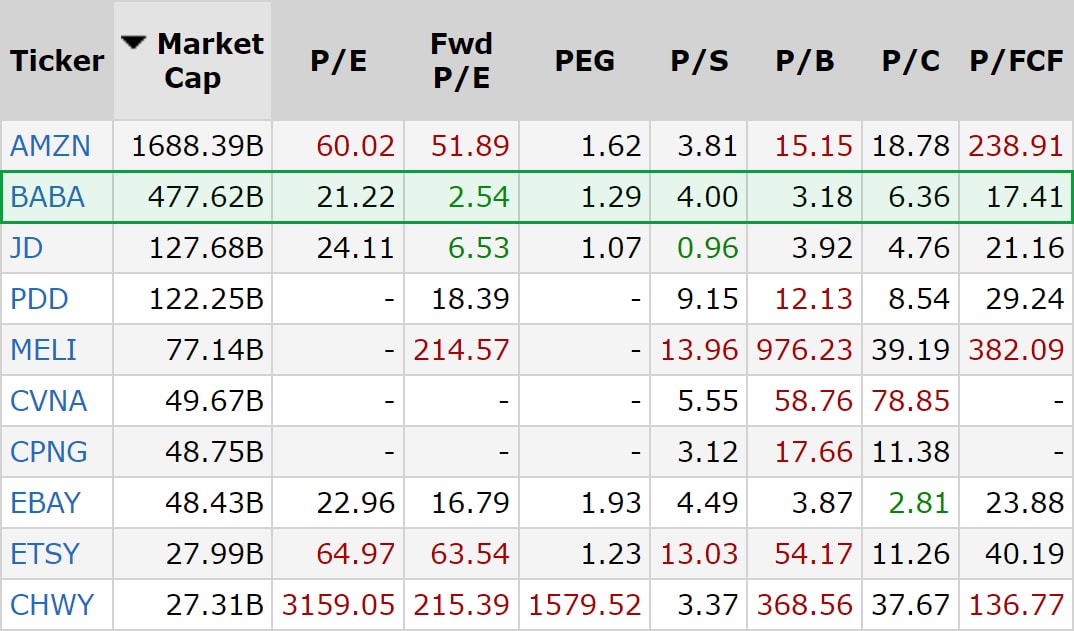
Task: Select the MELI ticker
Action: tap(43, 350)
